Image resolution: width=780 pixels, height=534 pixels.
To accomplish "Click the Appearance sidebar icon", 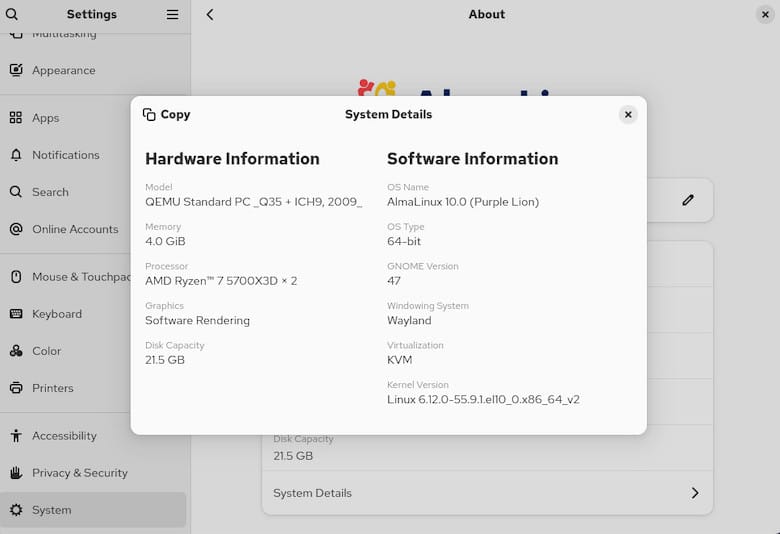I will pyautogui.click(x=16, y=70).
